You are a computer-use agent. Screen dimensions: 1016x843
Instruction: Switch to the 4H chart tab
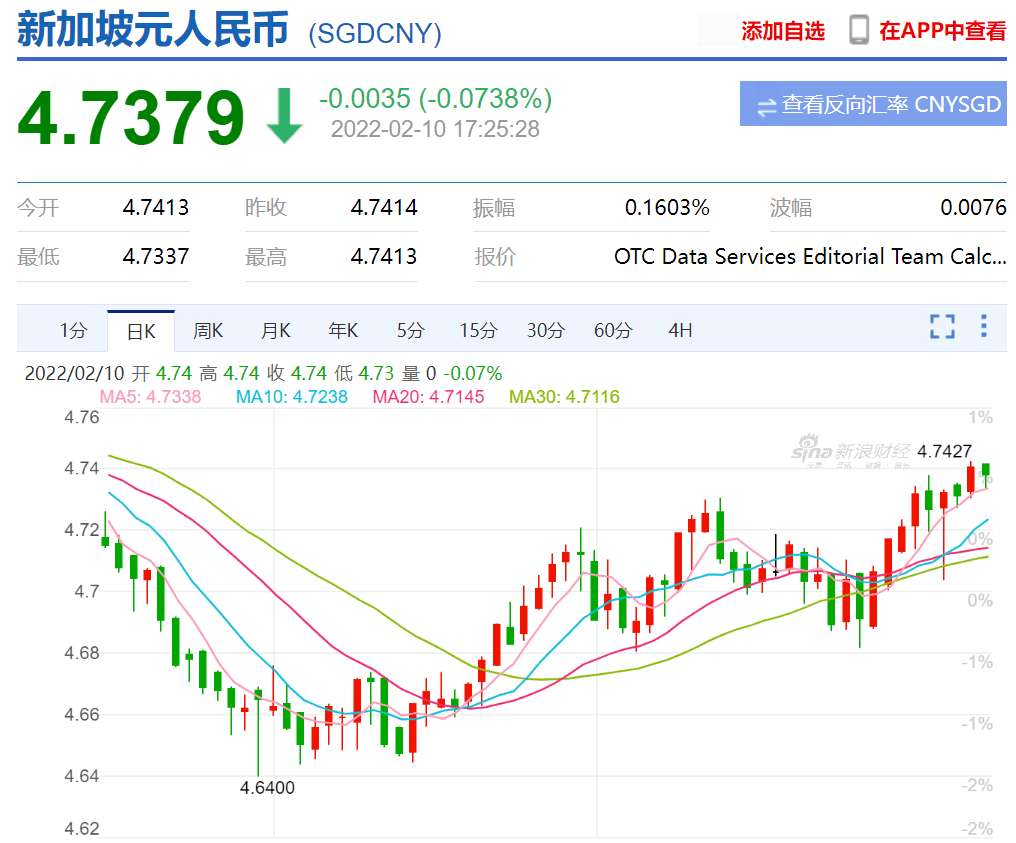click(680, 330)
